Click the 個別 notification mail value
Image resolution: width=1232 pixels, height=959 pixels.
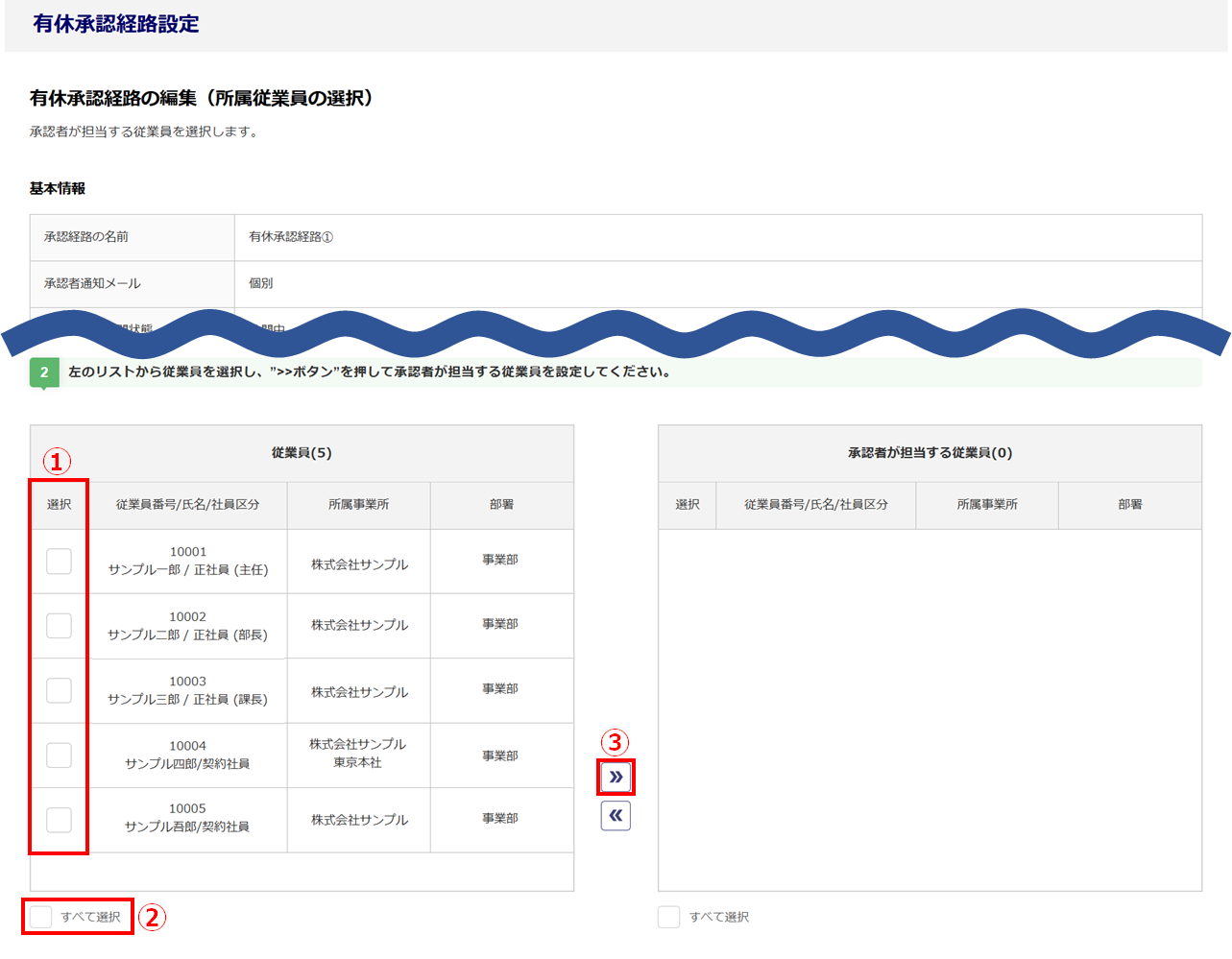(x=261, y=284)
